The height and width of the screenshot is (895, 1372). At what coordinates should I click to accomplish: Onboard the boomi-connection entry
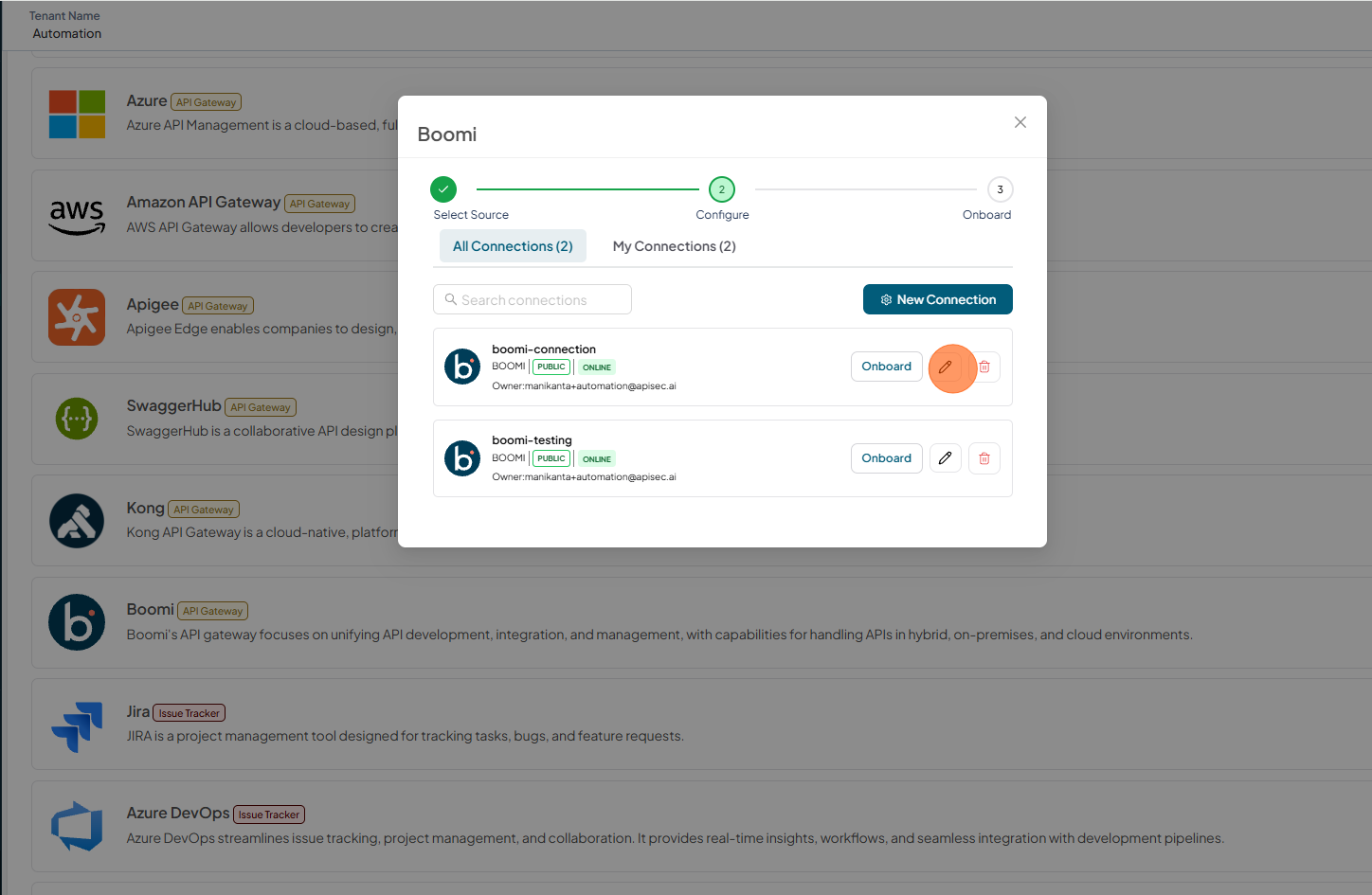(x=887, y=367)
